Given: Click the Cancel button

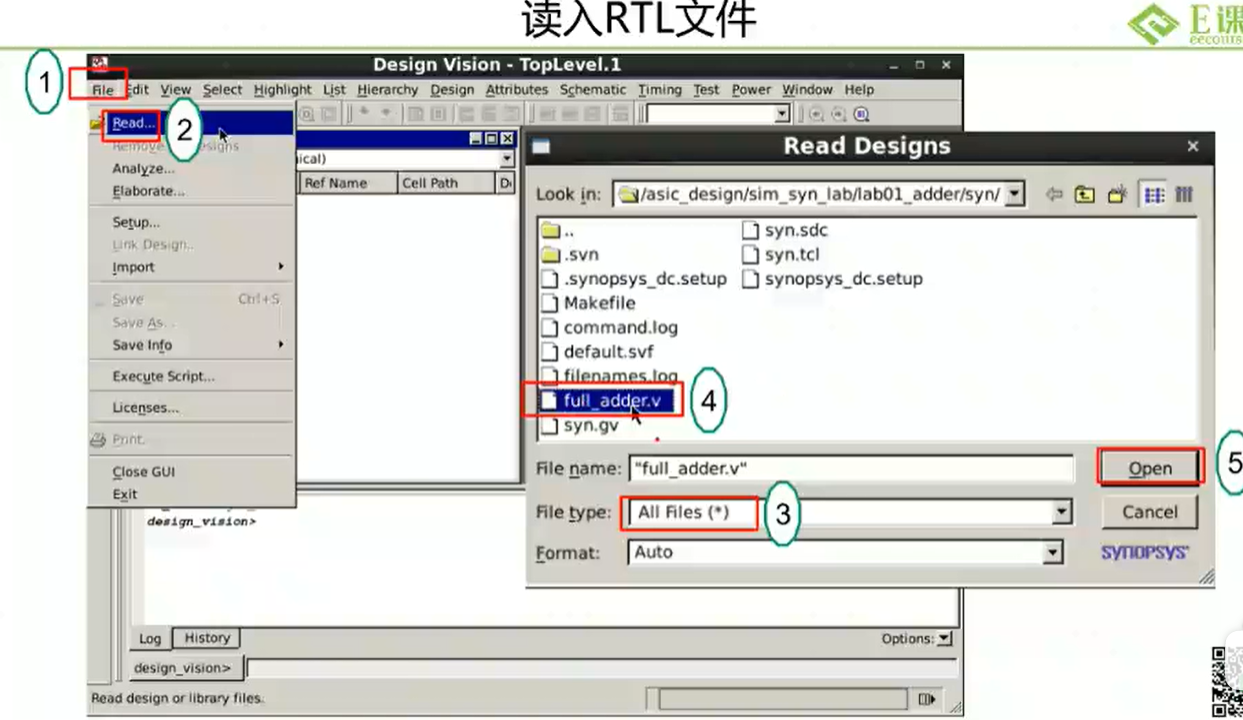Looking at the screenshot, I should point(1150,512).
